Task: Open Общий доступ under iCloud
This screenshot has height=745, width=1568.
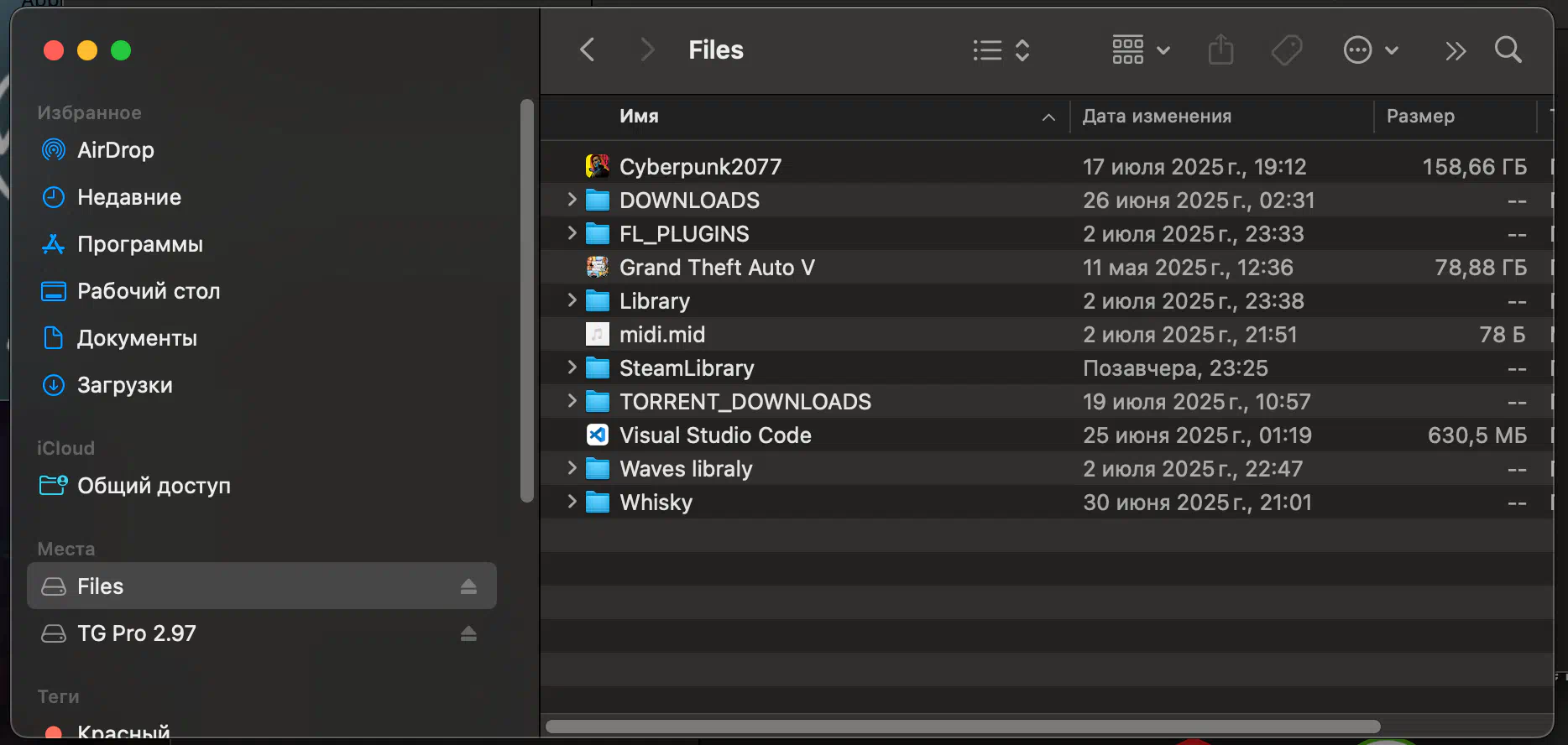Action: coord(262,486)
